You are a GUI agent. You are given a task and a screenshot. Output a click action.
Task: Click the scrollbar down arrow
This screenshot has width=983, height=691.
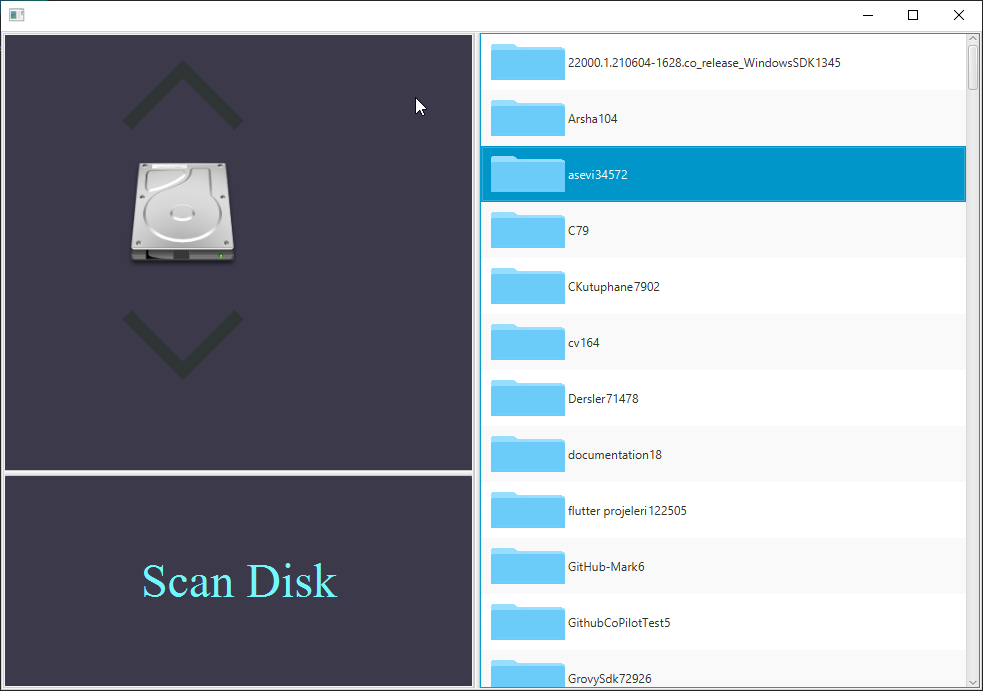tap(973, 682)
